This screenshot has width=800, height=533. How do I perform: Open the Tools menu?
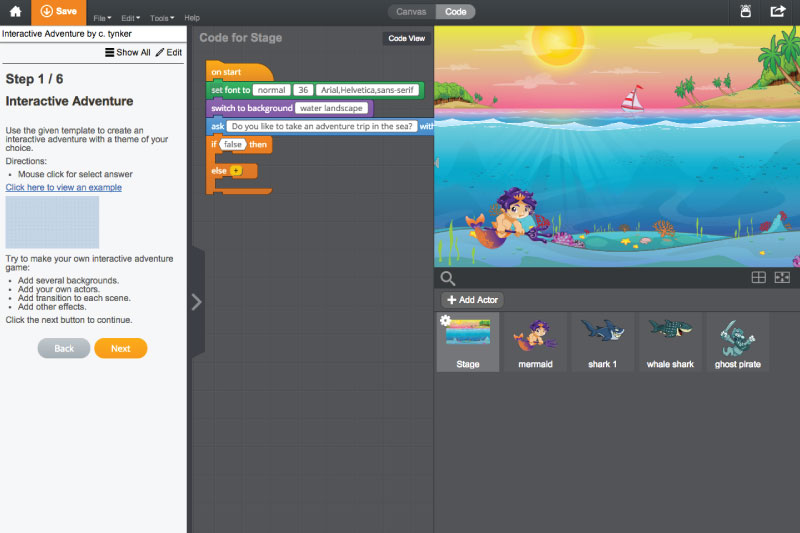(x=162, y=18)
